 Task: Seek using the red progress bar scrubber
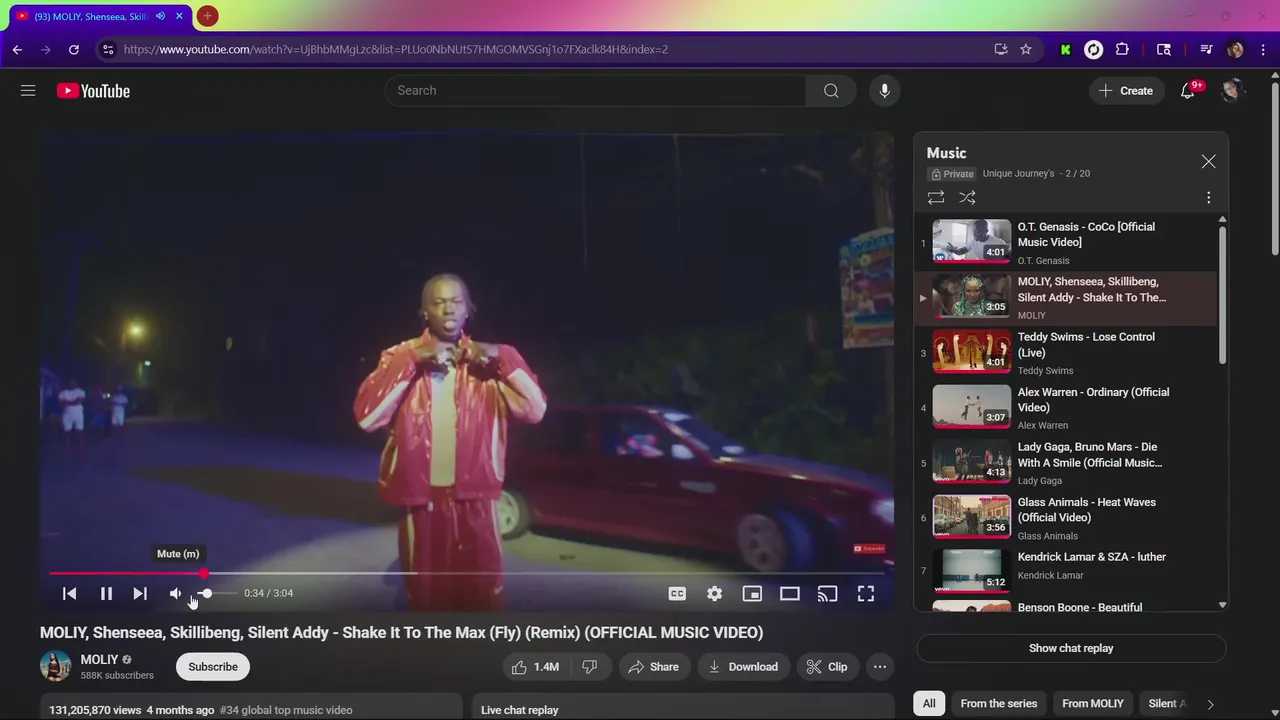click(204, 574)
